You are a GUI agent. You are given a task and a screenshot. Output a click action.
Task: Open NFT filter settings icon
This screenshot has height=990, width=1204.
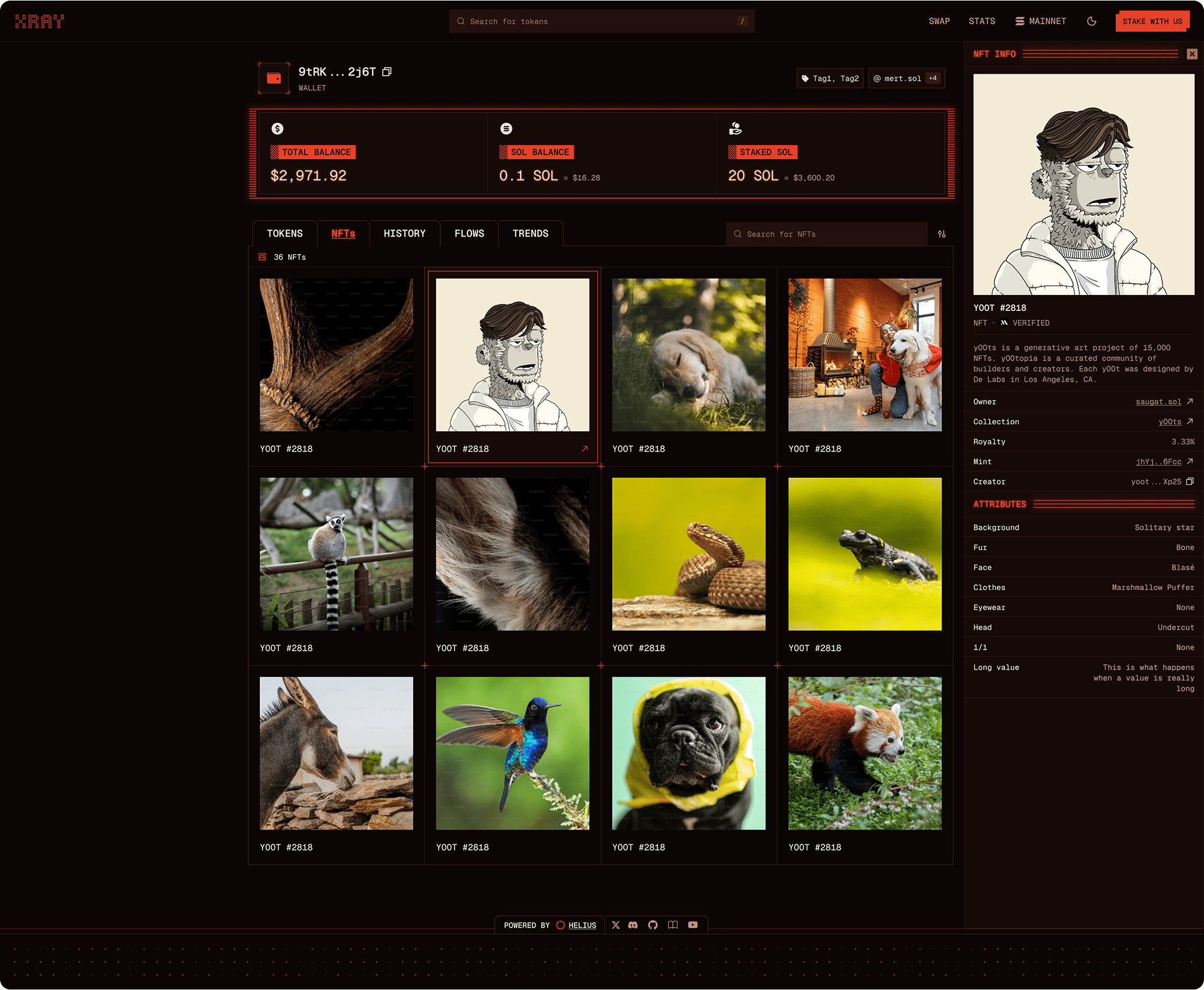coord(941,234)
